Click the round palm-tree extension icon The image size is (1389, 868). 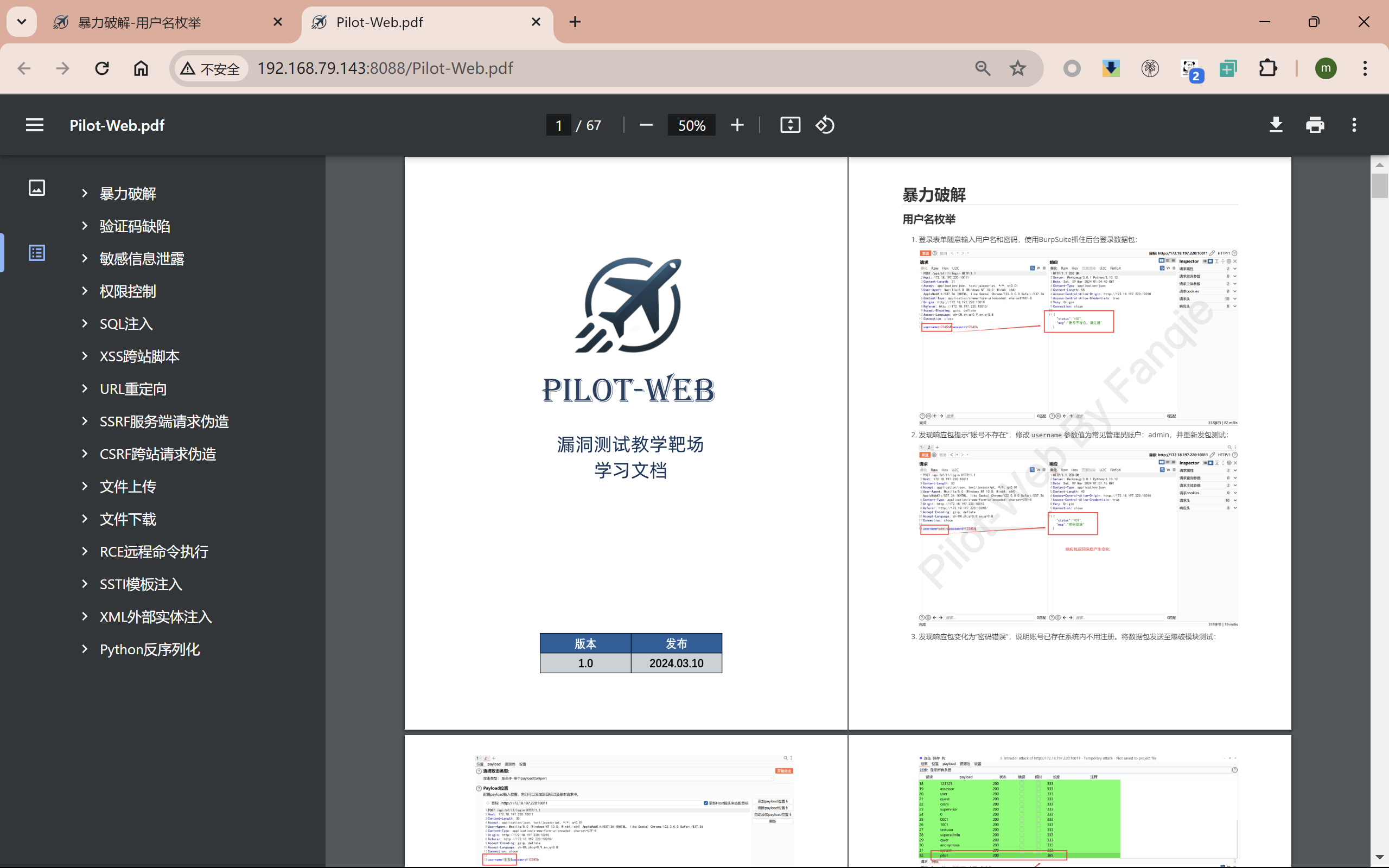(1150, 69)
